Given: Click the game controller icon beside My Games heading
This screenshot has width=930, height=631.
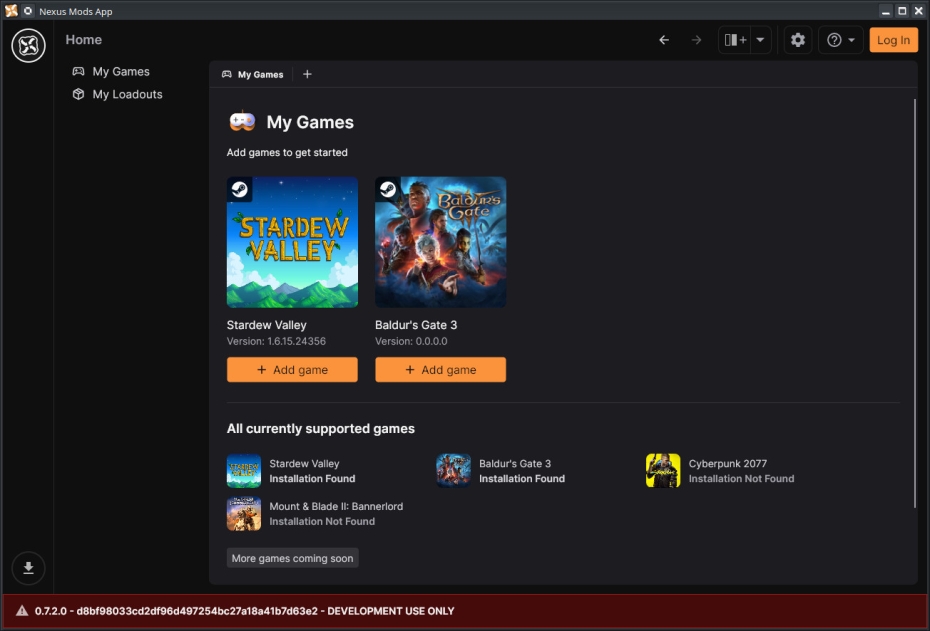Looking at the screenshot, I should [x=243, y=122].
